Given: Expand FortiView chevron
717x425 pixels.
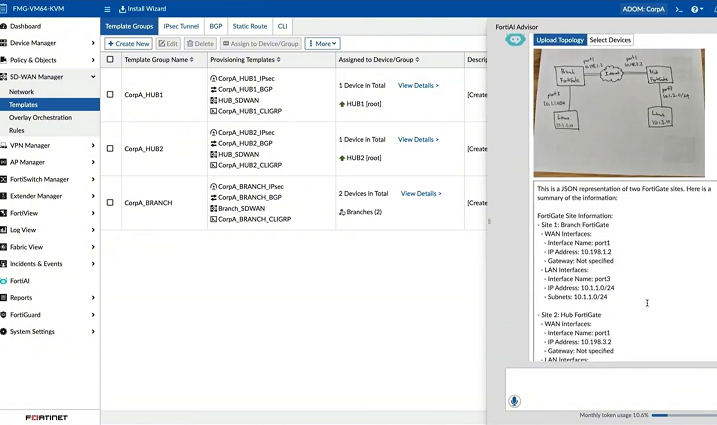Looking at the screenshot, I should coord(93,213).
